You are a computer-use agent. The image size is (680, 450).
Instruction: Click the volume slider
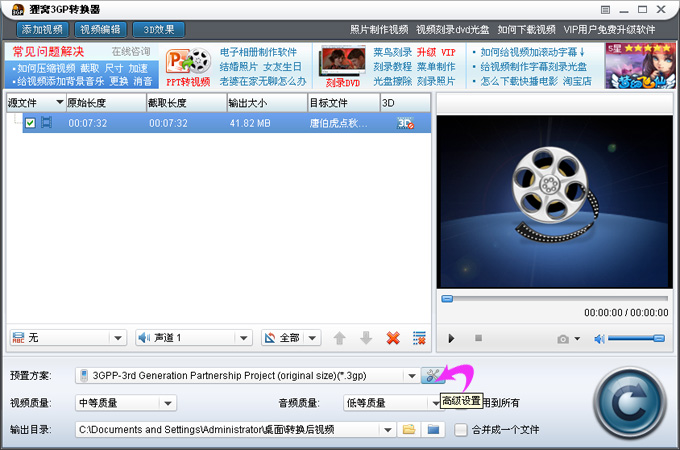coord(636,338)
